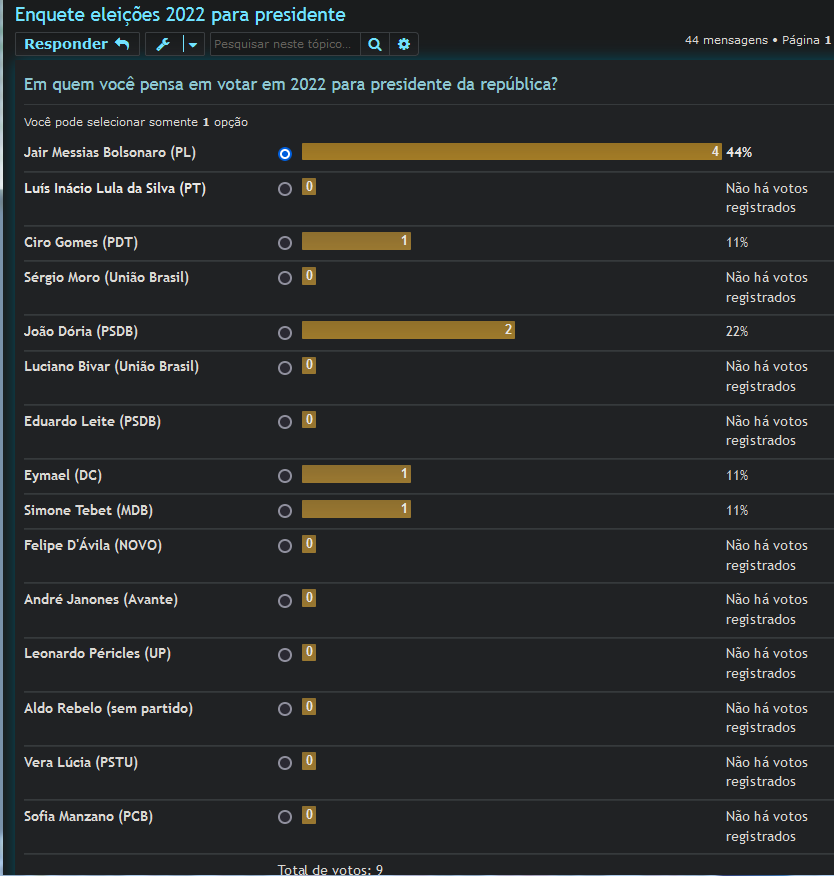Select Sérgio Moro (União Brasil) option

click(285, 278)
